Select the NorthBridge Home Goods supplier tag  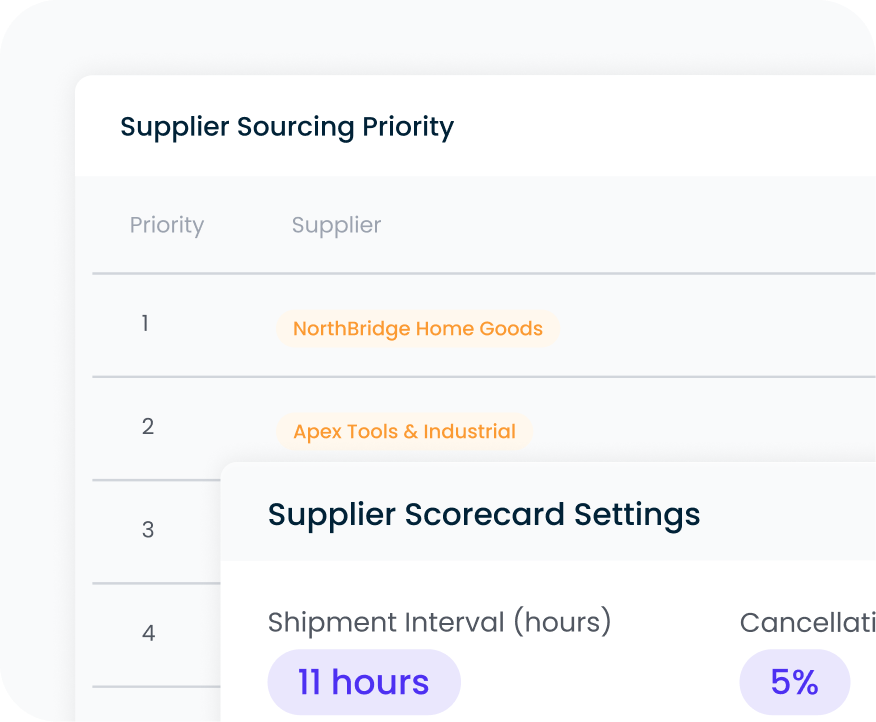coord(417,328)
